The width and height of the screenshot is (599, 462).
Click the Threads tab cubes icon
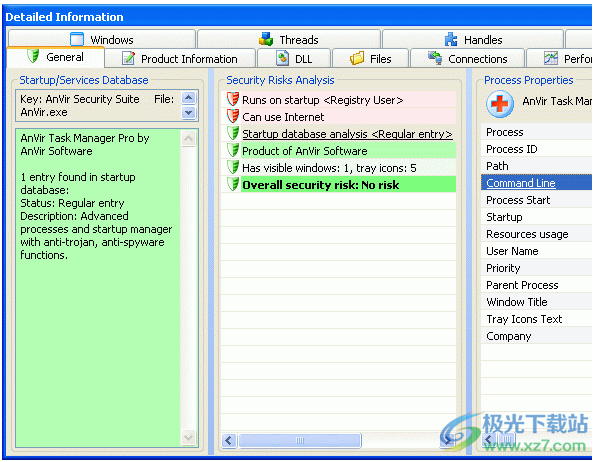(x=266, y=39)
